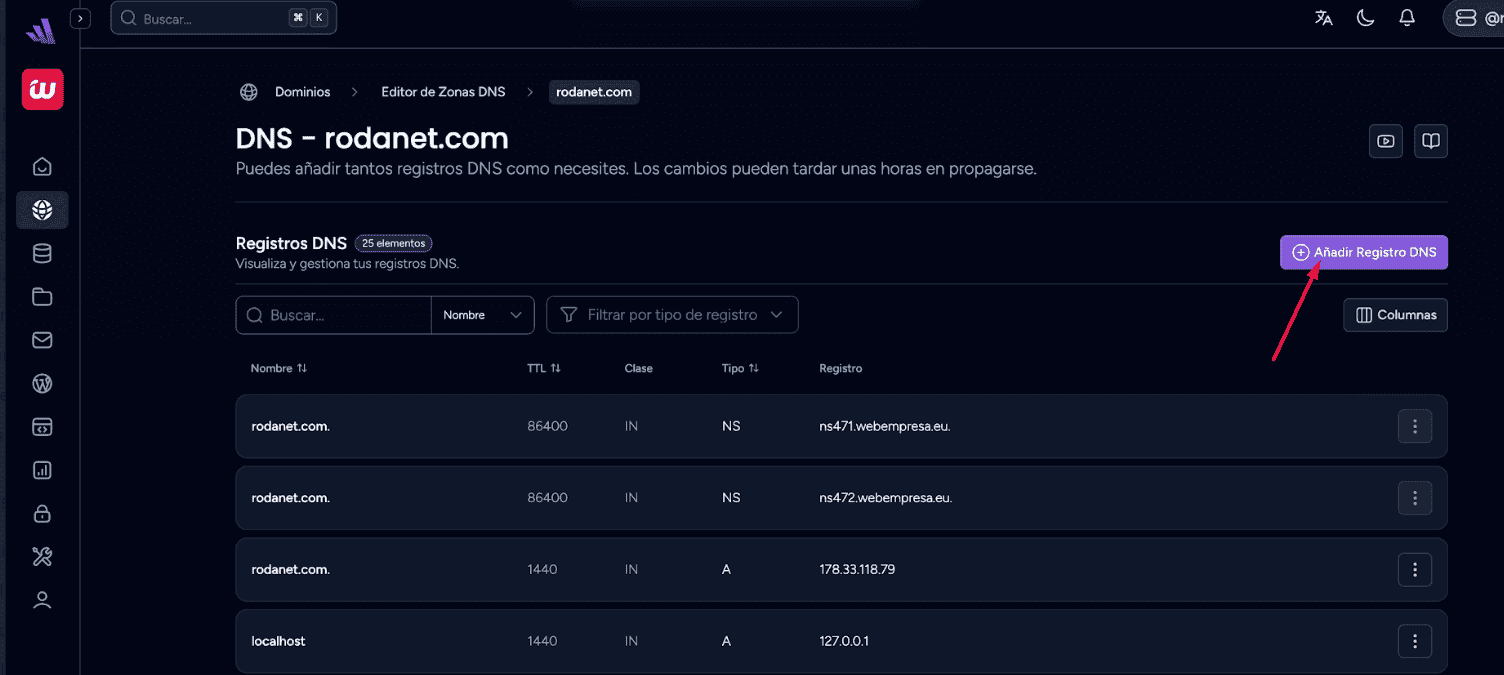Viewport: 1504px width, 675px height.
Task: Open actions menu for 178.33.118.79 row
Action: (1414, 570)
